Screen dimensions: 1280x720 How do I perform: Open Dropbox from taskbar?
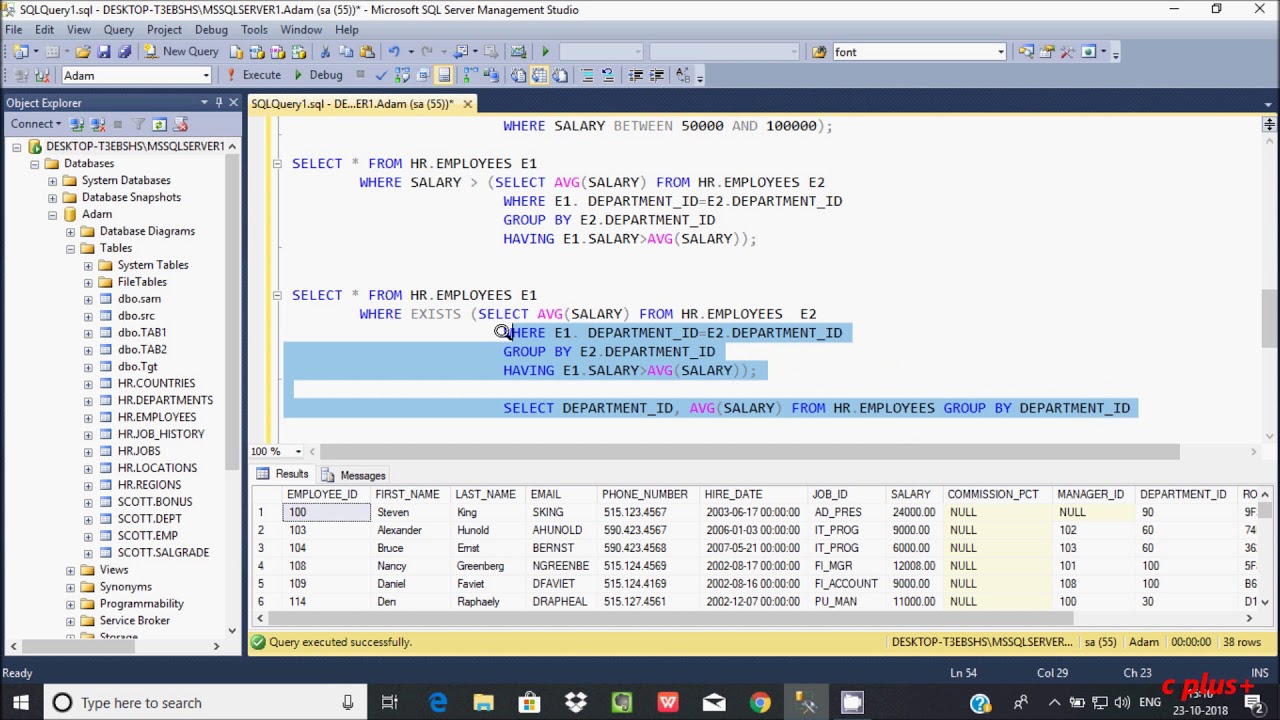576,703
